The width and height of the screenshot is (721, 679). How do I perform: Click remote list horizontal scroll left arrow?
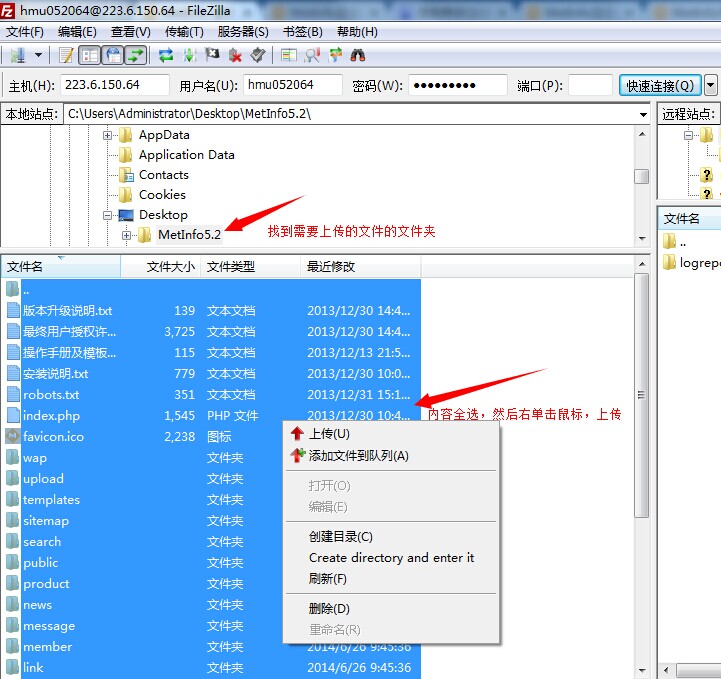[x=666, y=670]
